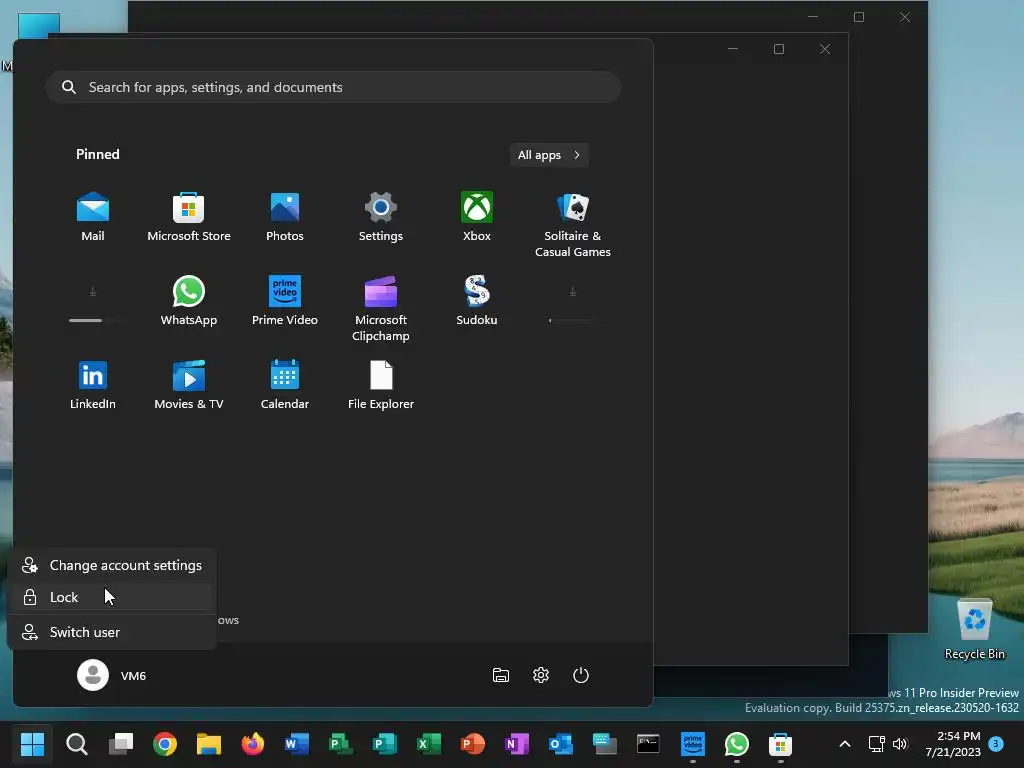Switch to WhatsApp on the taskbar
Viewport: 1024px width, 768px height.
(737, 744)
